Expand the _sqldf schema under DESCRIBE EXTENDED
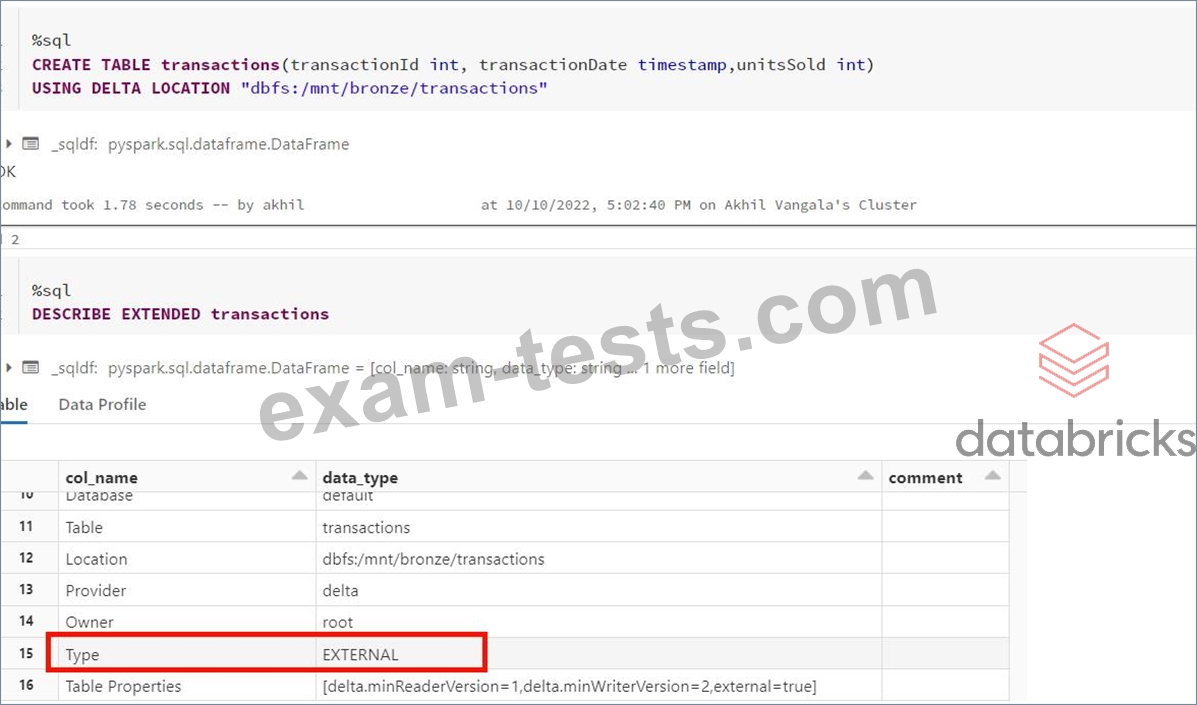 8,368
